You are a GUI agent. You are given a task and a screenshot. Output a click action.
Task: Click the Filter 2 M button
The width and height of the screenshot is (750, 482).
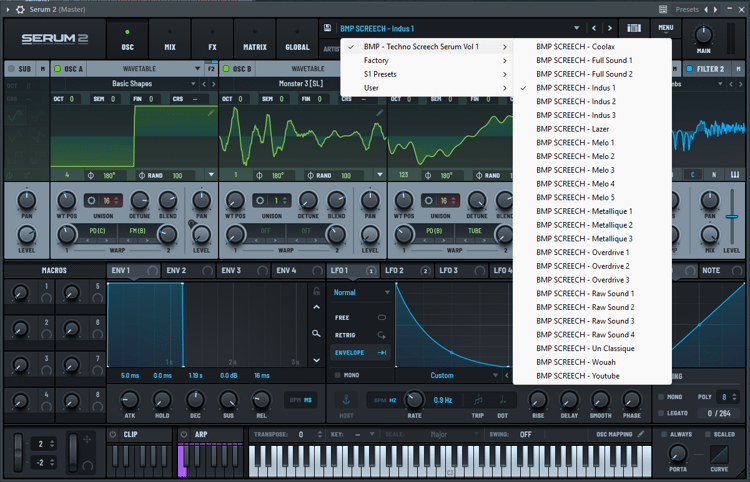coord(738,69)
